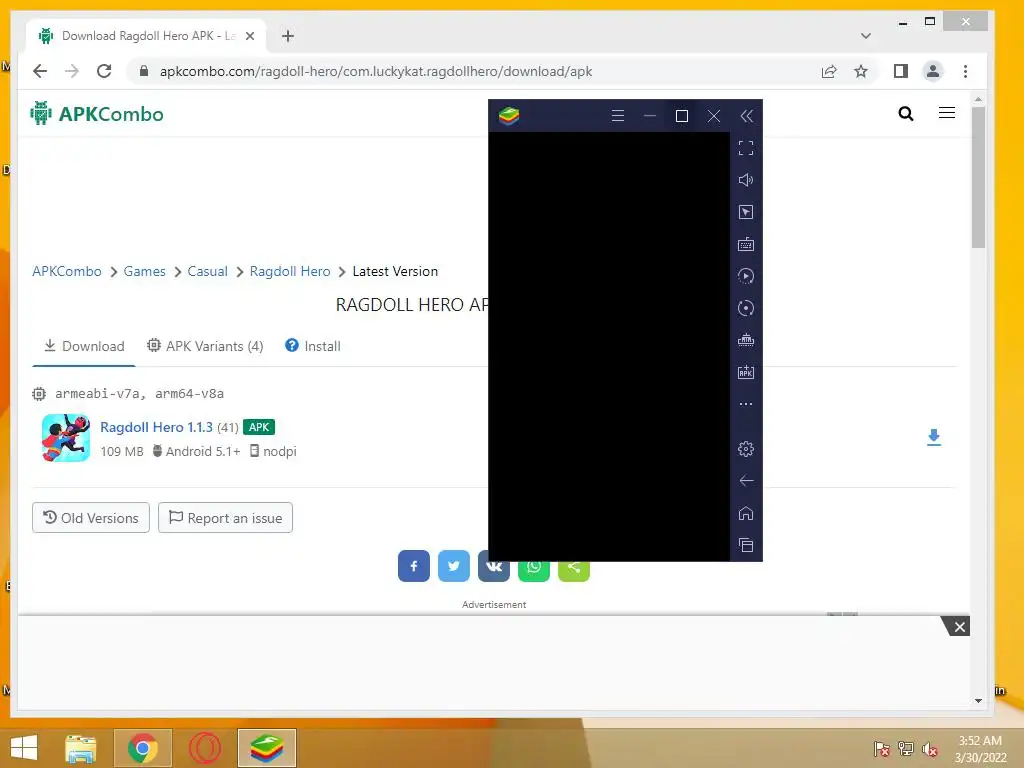Click BlueStacks icon in taskbar
Screen dimensions: 1024x768
tap(267, 748)
